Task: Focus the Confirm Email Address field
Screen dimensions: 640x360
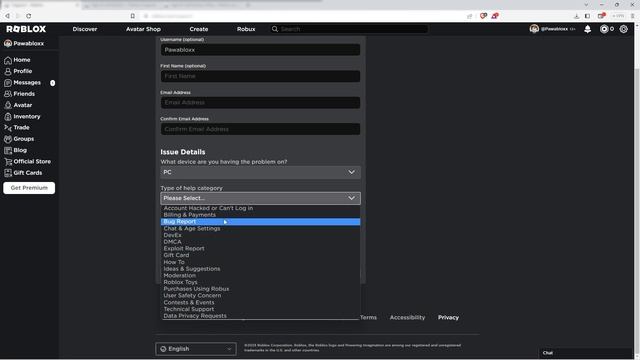Action: click(x=260, y=129)
